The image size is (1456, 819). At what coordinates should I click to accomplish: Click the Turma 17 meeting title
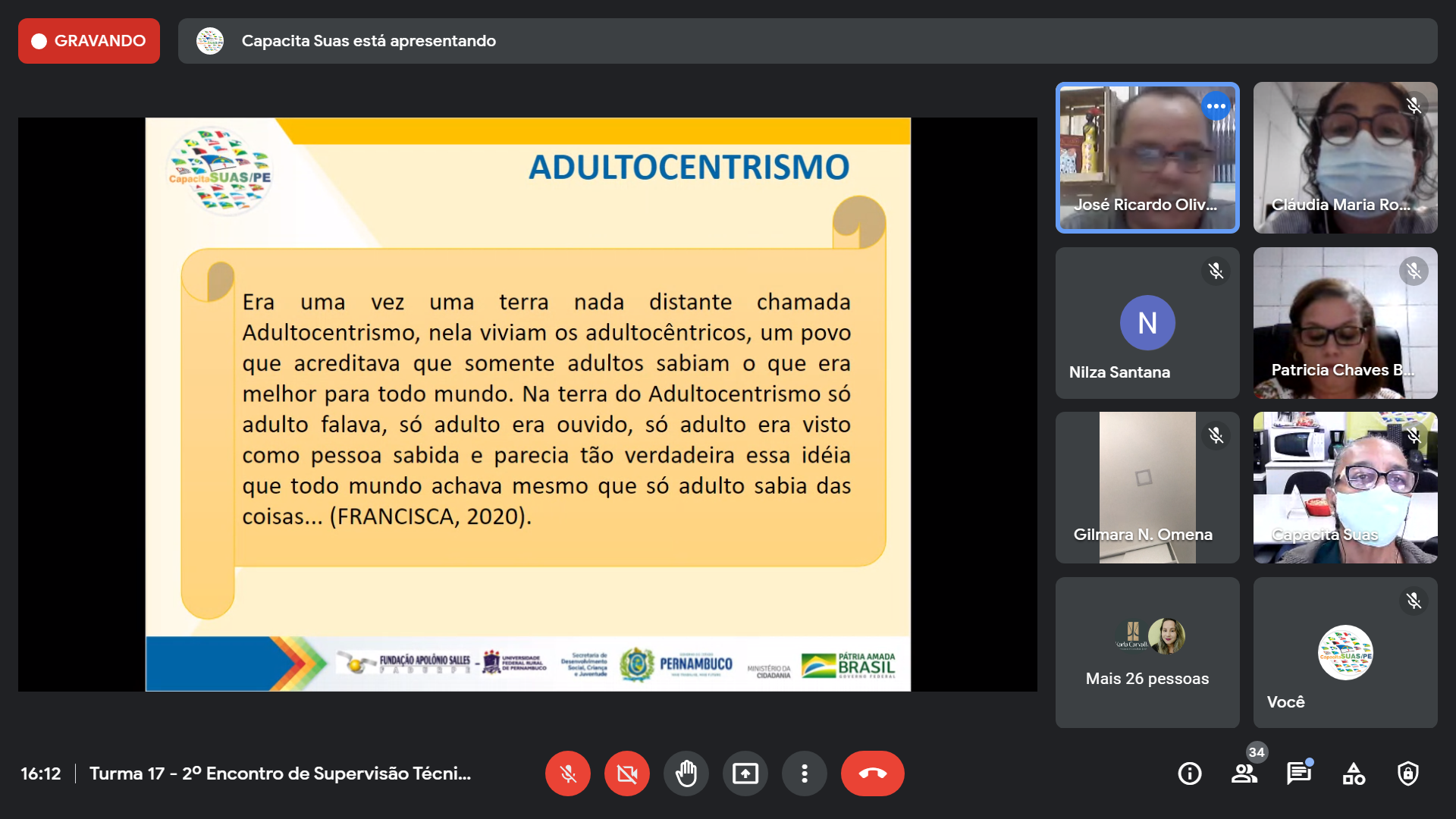tap(280, 773)
